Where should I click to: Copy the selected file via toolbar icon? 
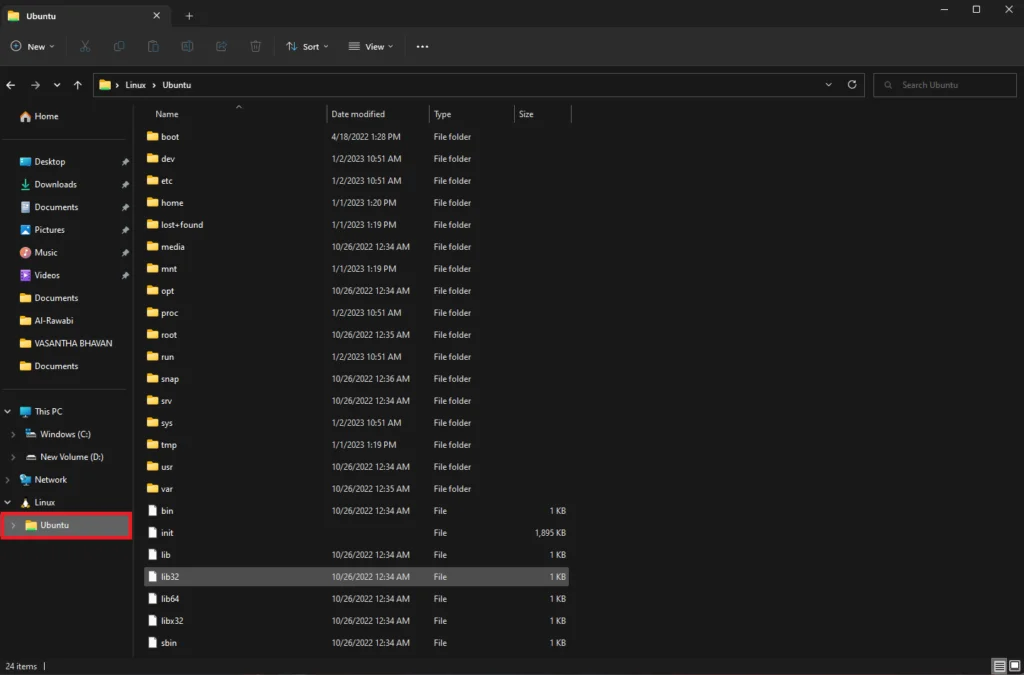click(x=119, y=46)
